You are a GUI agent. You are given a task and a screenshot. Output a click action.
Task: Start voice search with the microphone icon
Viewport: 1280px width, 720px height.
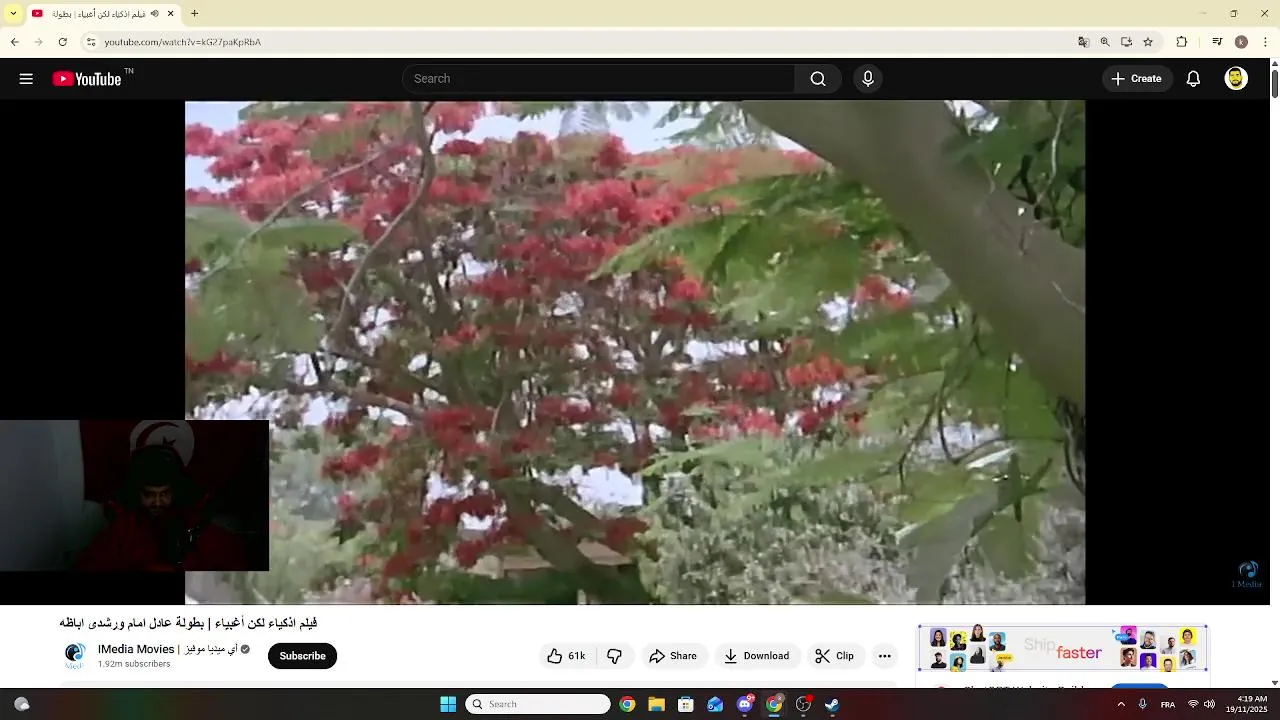point(868,79)
